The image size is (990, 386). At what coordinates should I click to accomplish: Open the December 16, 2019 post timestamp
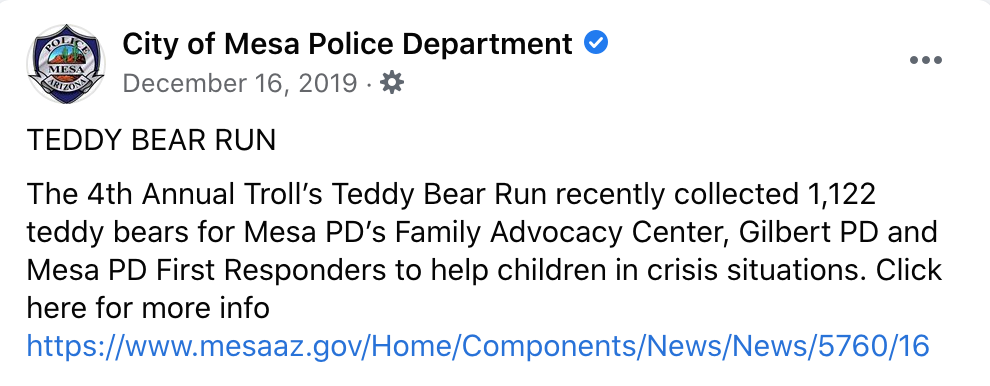[240, 83]
